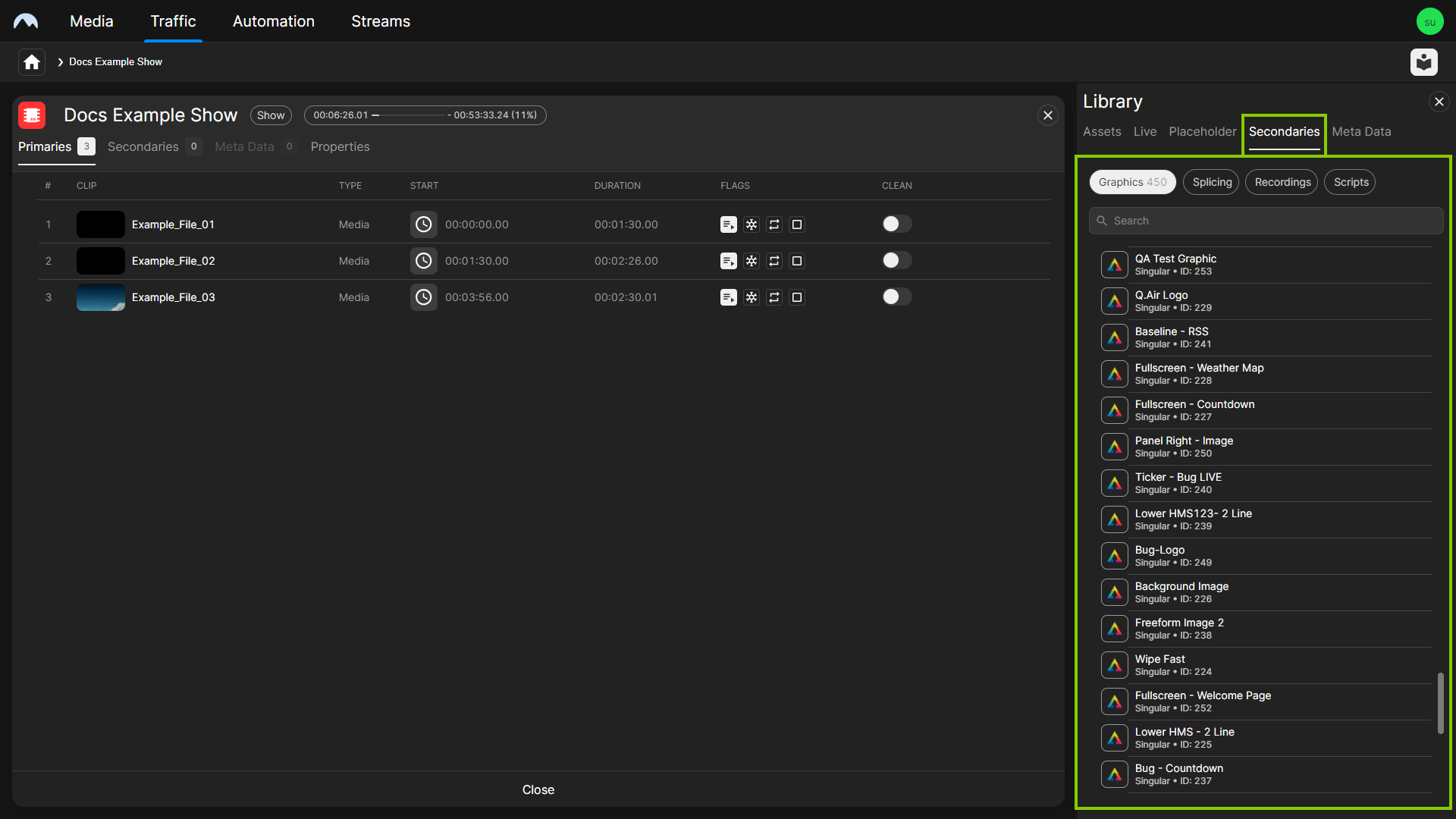The image size is (1456, 819).
Task: Click the scheduling clock icon on Example_File_01
Action: coord(423,224)
